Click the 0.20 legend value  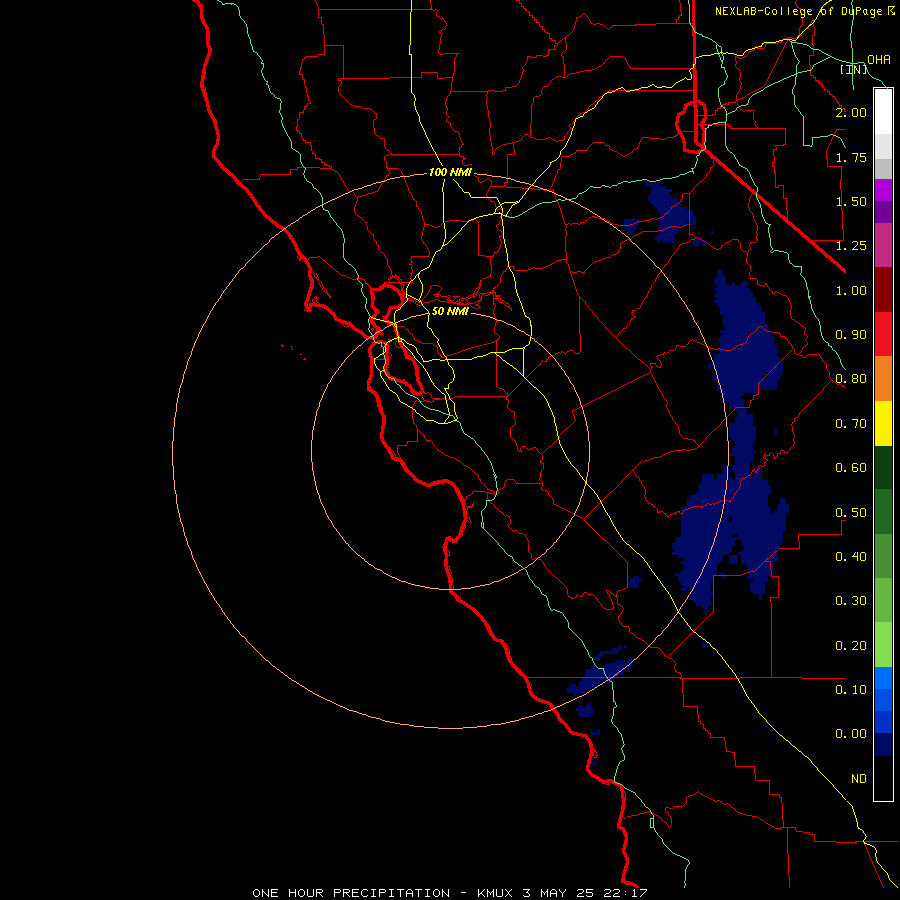click(x=851, y=646)
